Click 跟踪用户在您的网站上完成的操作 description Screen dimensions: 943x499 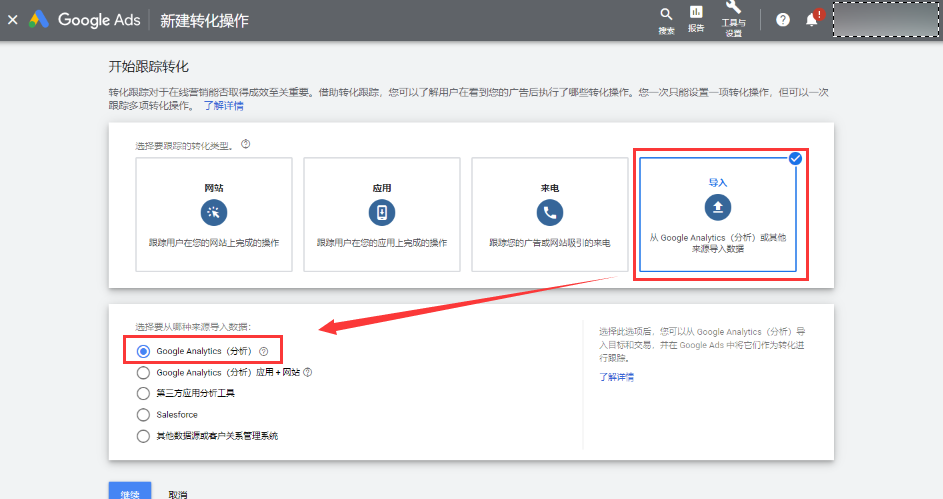pyautogui.click(x=213, y=243)
